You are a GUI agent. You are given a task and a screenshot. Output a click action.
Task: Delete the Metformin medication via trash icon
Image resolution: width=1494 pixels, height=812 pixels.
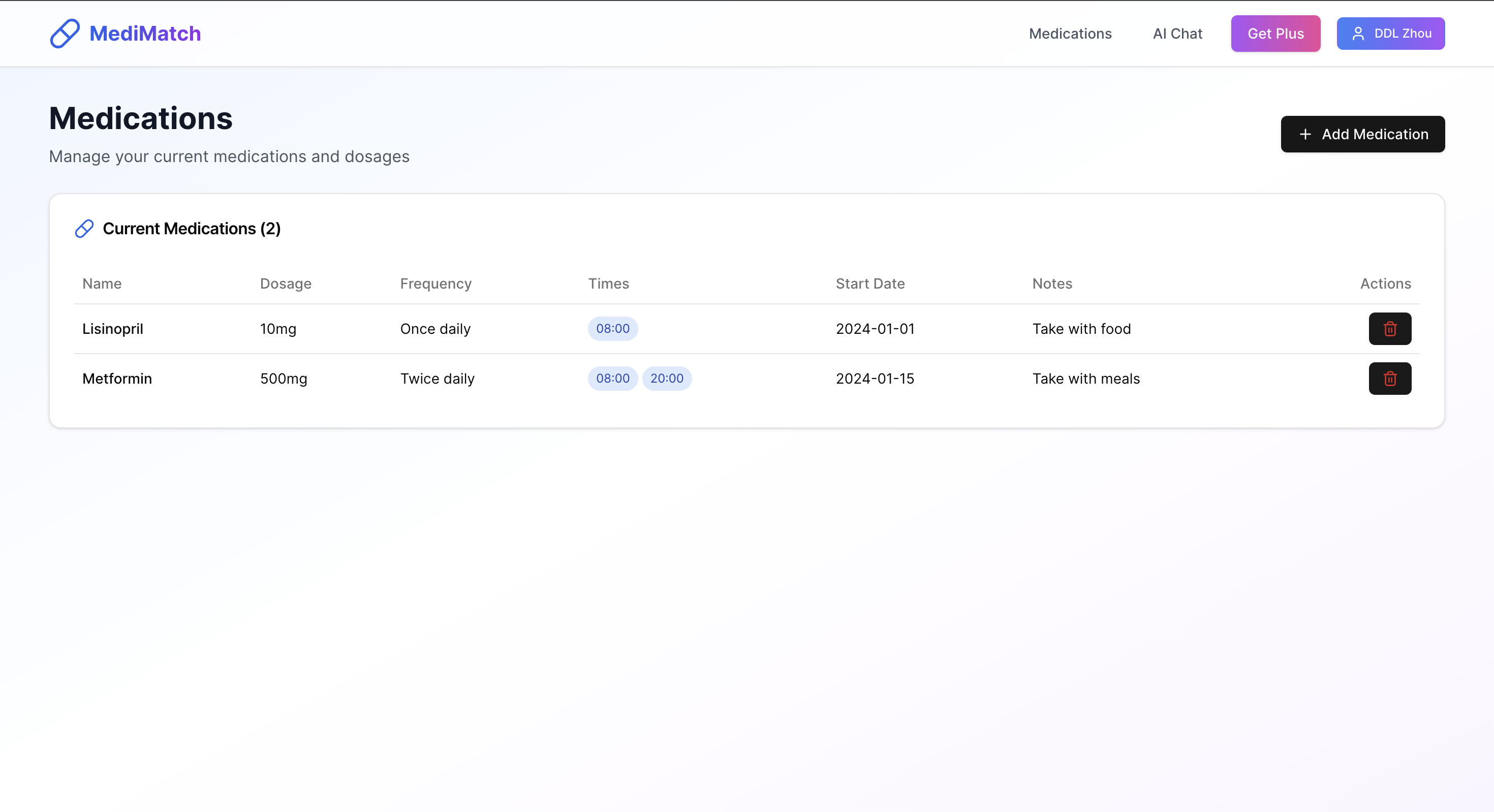coord(1390,379)
